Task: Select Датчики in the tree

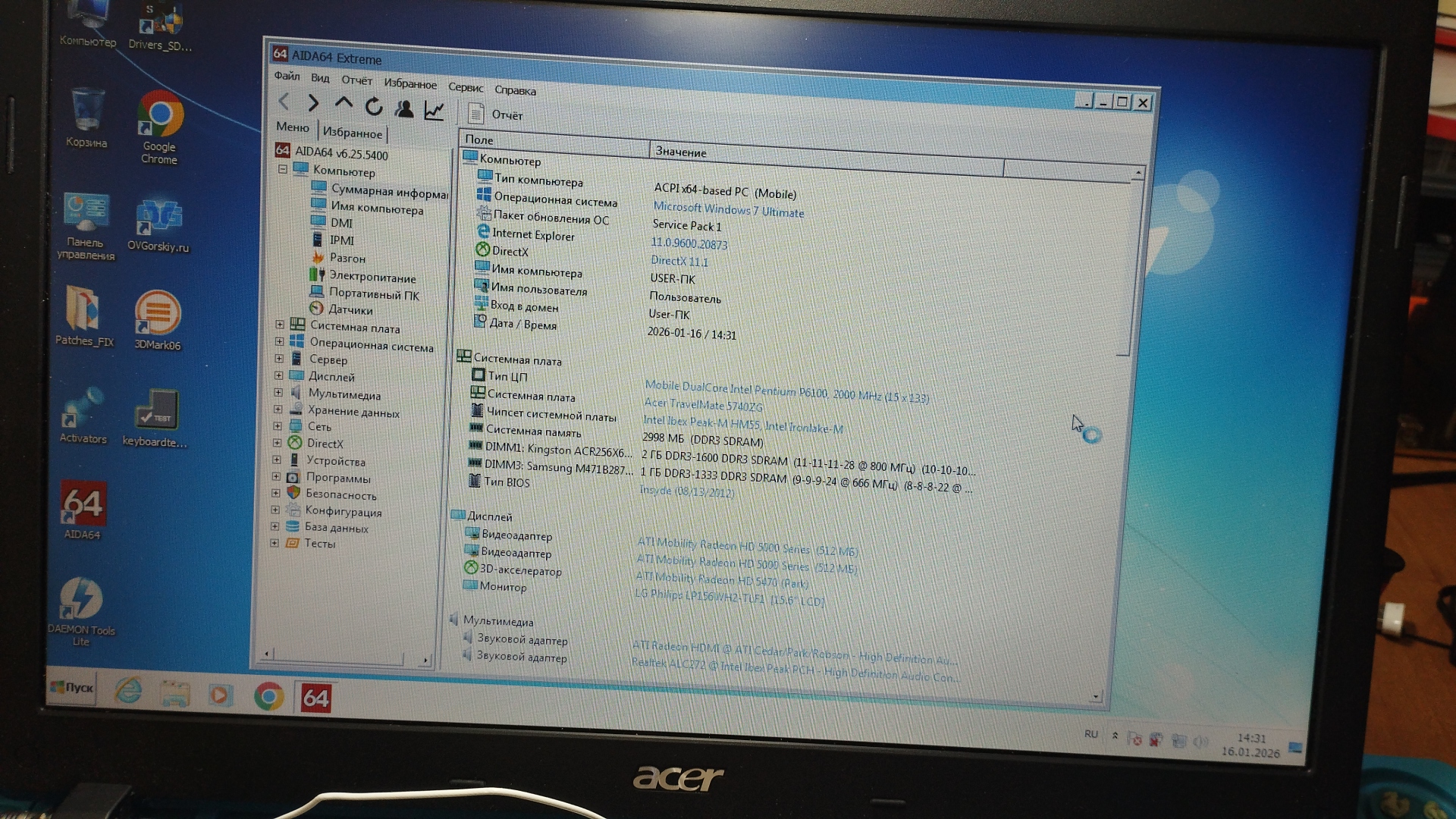Action: [350, 309]
